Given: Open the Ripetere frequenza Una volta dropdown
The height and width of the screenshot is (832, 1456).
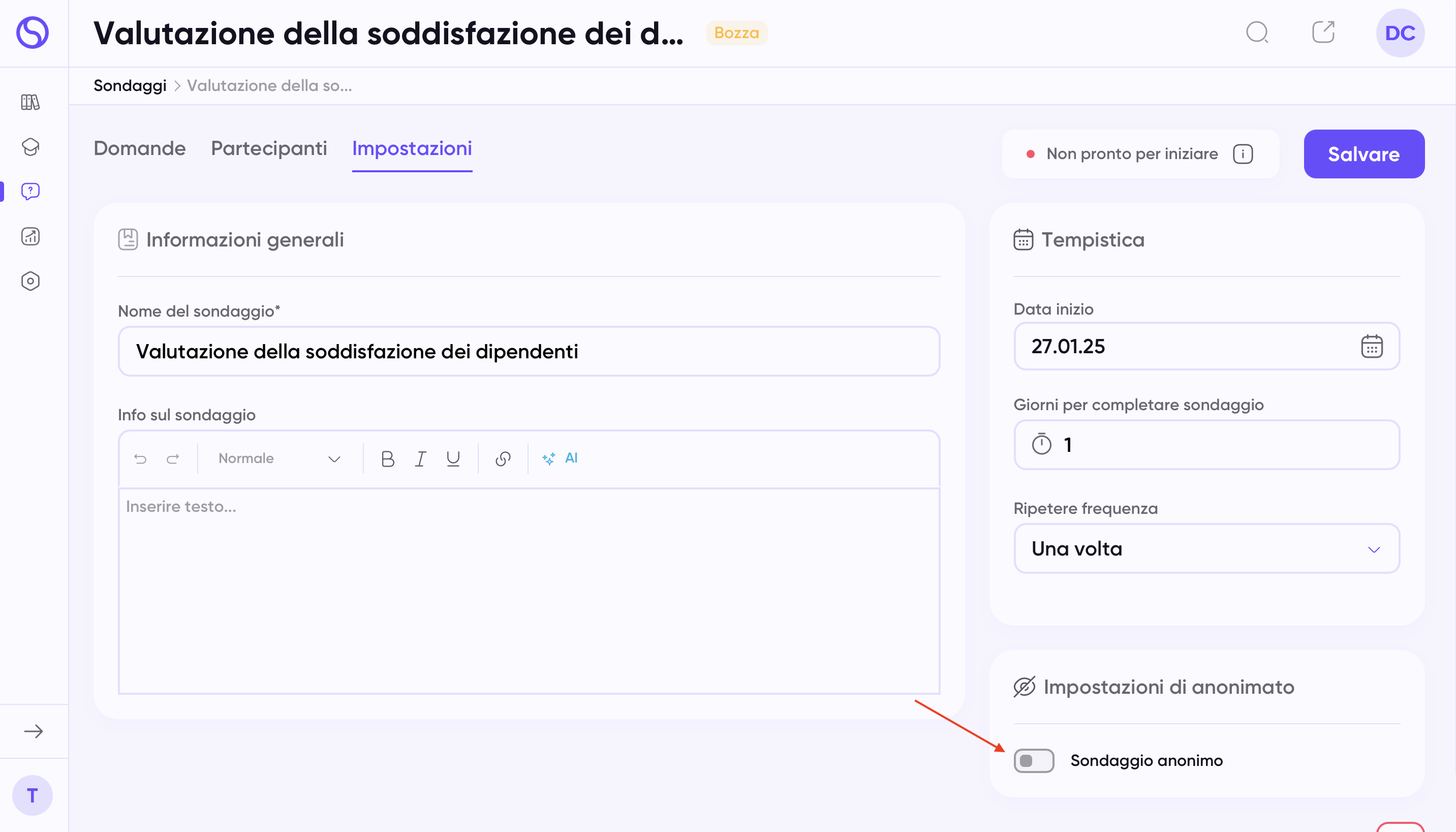Looking at the screenshot, I should coord(1206,548).
